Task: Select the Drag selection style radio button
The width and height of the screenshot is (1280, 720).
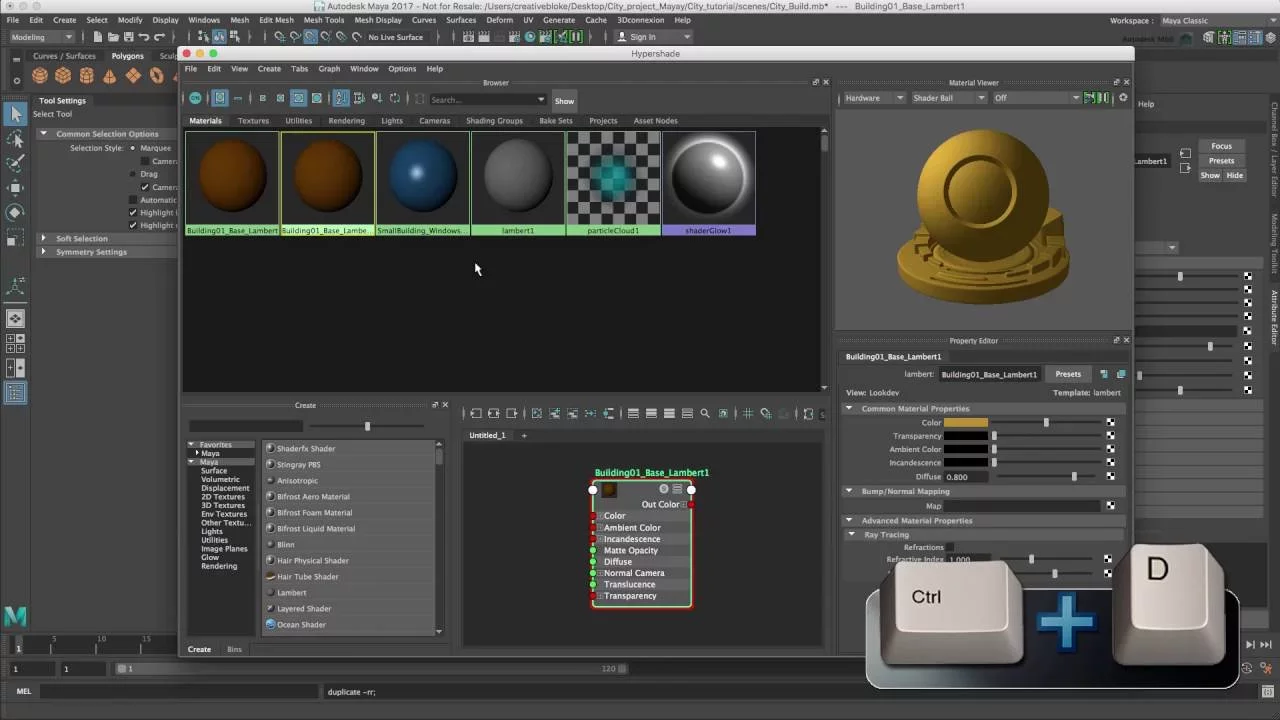Action: [133, 174]
